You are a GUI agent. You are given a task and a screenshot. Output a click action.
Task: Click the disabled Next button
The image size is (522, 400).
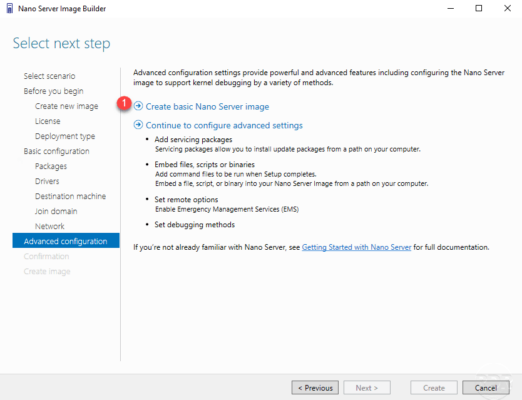pyautogui.click(x=367, y=388)
